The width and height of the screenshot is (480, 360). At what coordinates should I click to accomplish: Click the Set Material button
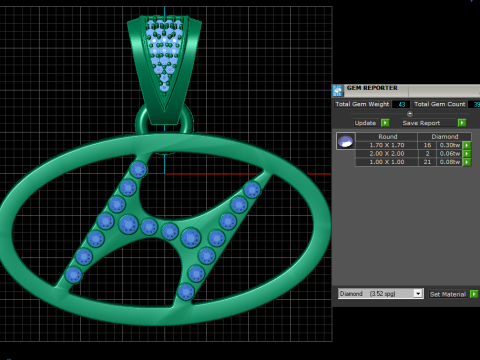coord(448,294)
